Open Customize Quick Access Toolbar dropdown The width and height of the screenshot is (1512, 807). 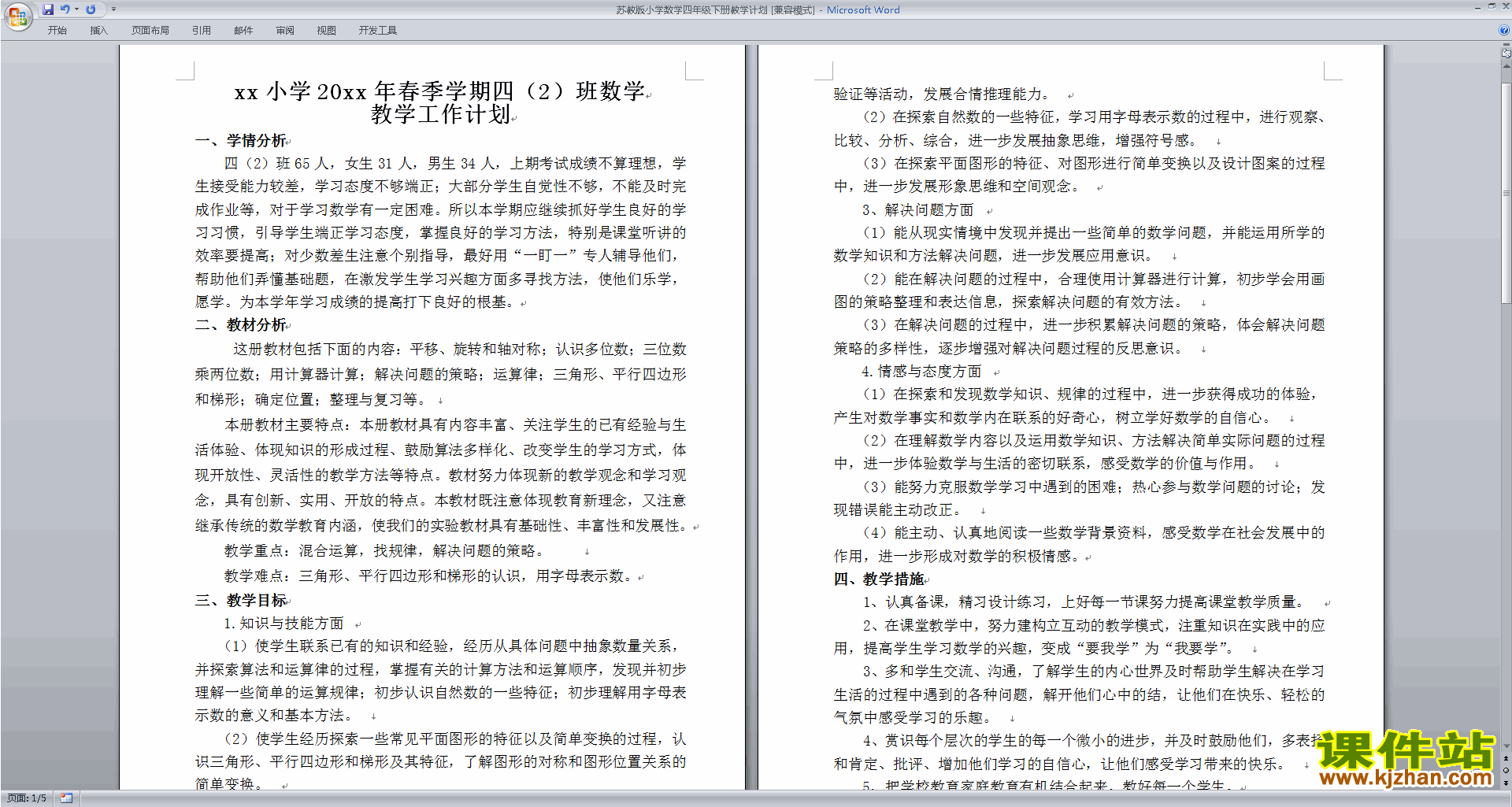[113, 9]
